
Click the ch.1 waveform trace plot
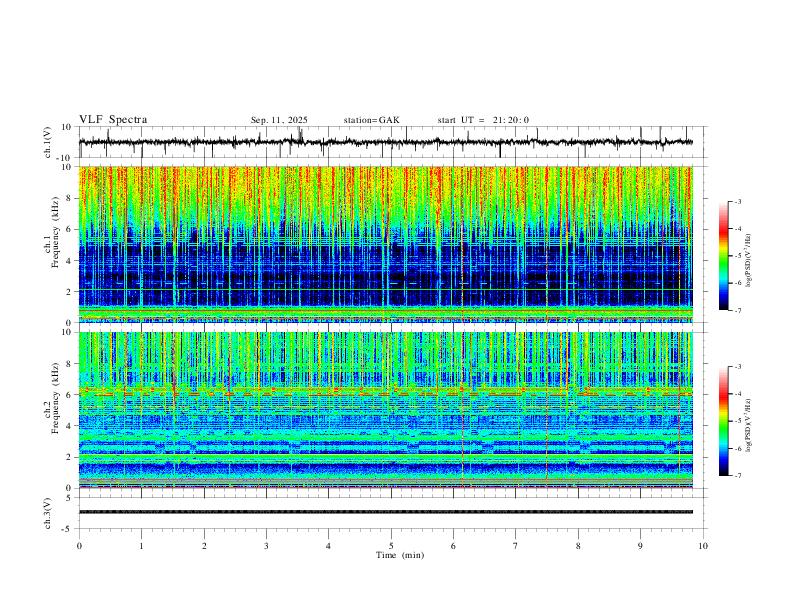coord(385,142)
